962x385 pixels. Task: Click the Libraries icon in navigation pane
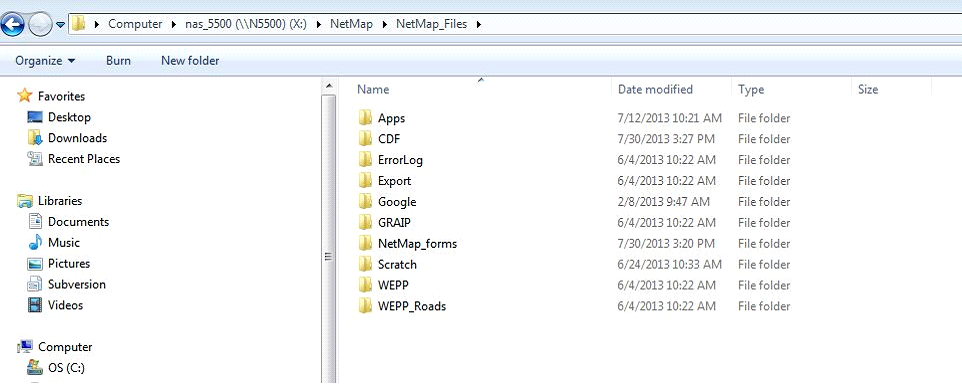[x=25, y=200]
